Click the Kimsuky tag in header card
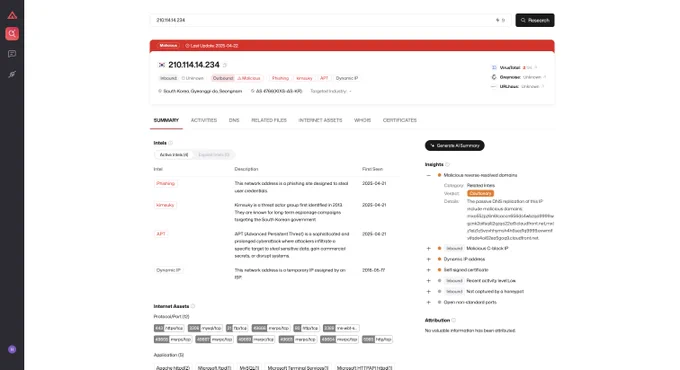 [x=304, y=79]
